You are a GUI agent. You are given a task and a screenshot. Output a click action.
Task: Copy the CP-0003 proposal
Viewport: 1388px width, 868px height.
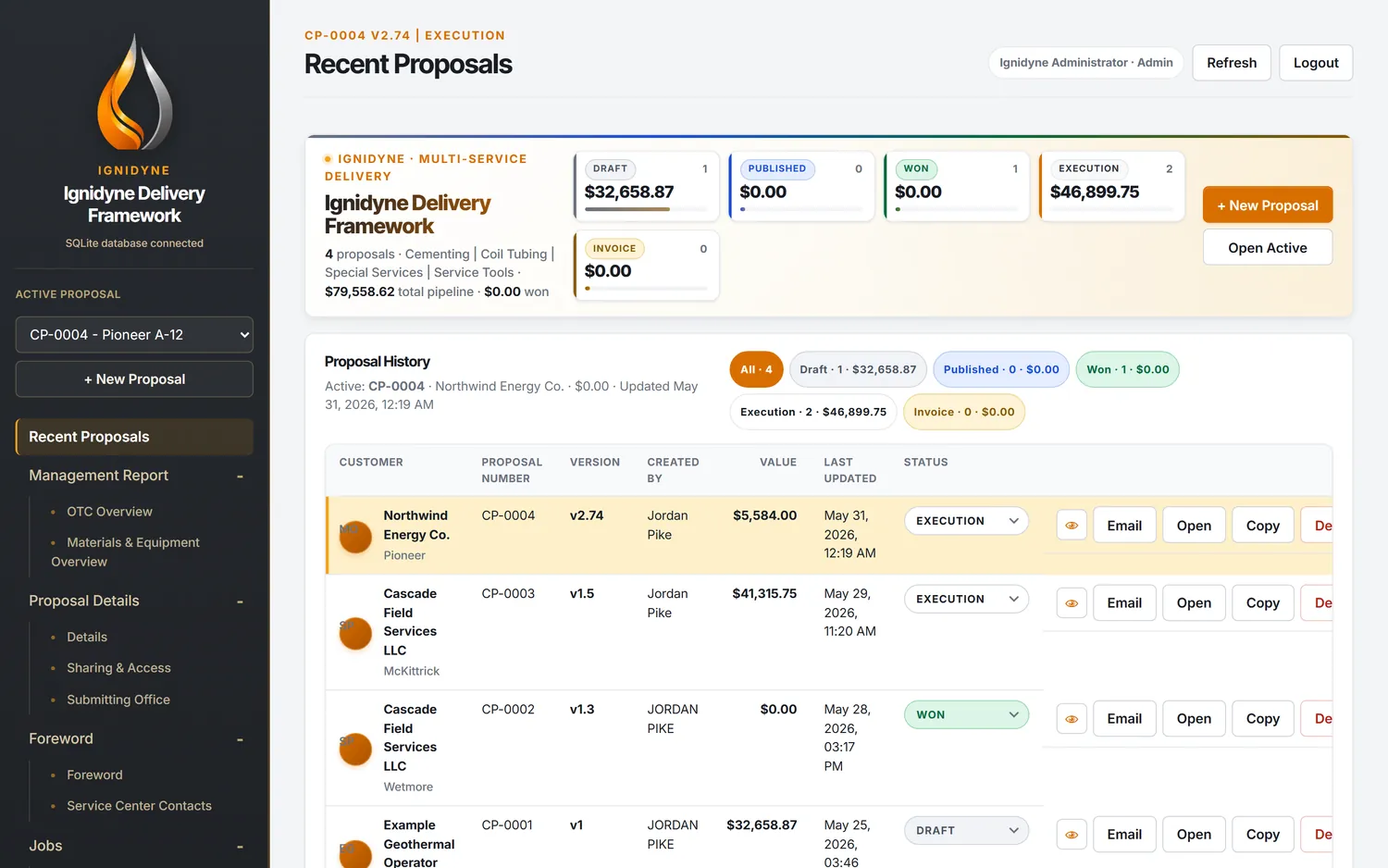pos(1263,603)
